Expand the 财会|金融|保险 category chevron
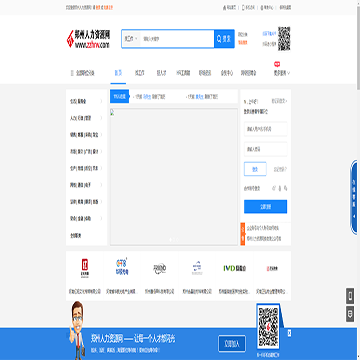360x360 pixels. [x=101, y=218]
